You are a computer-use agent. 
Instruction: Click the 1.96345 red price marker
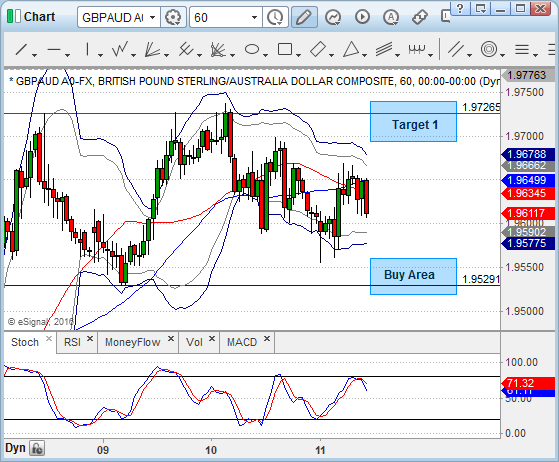click(x=528, y=194)
